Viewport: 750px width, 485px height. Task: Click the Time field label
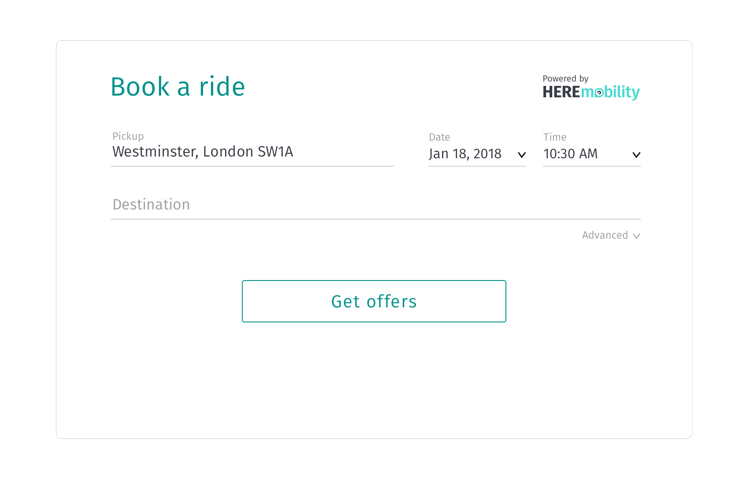554,137
